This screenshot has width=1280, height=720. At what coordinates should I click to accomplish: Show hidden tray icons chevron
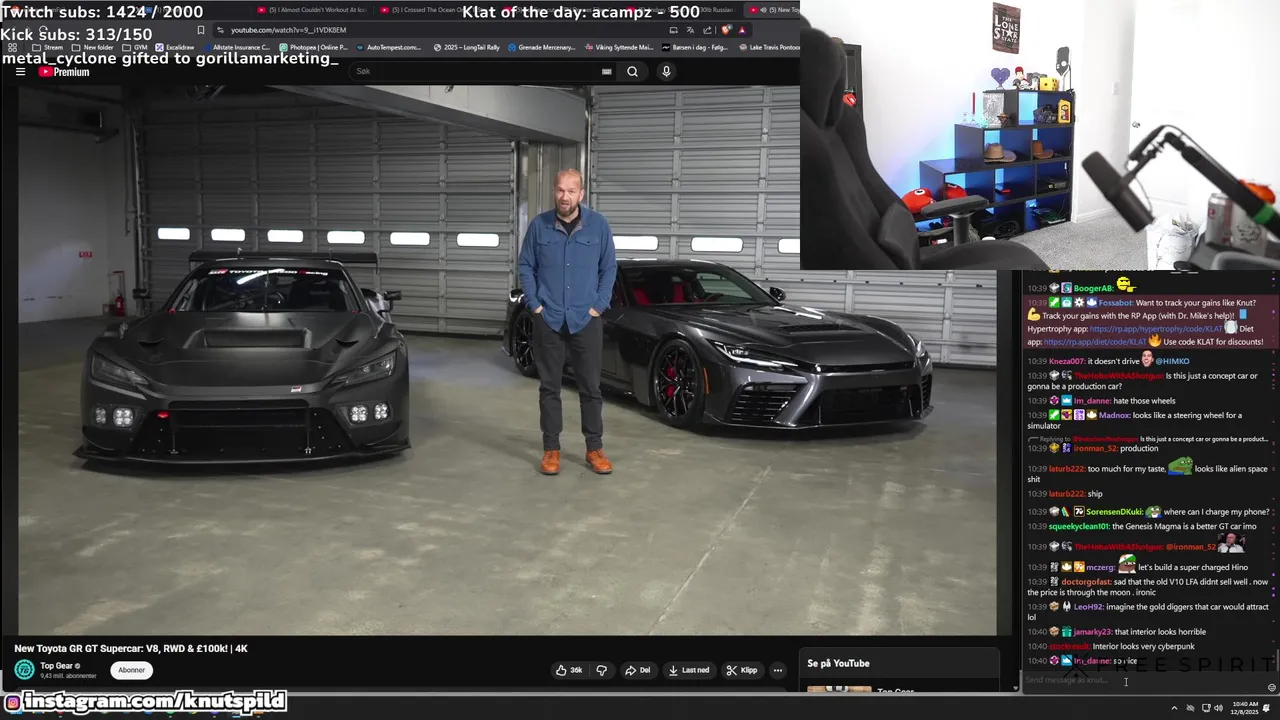coord(1174,708)
